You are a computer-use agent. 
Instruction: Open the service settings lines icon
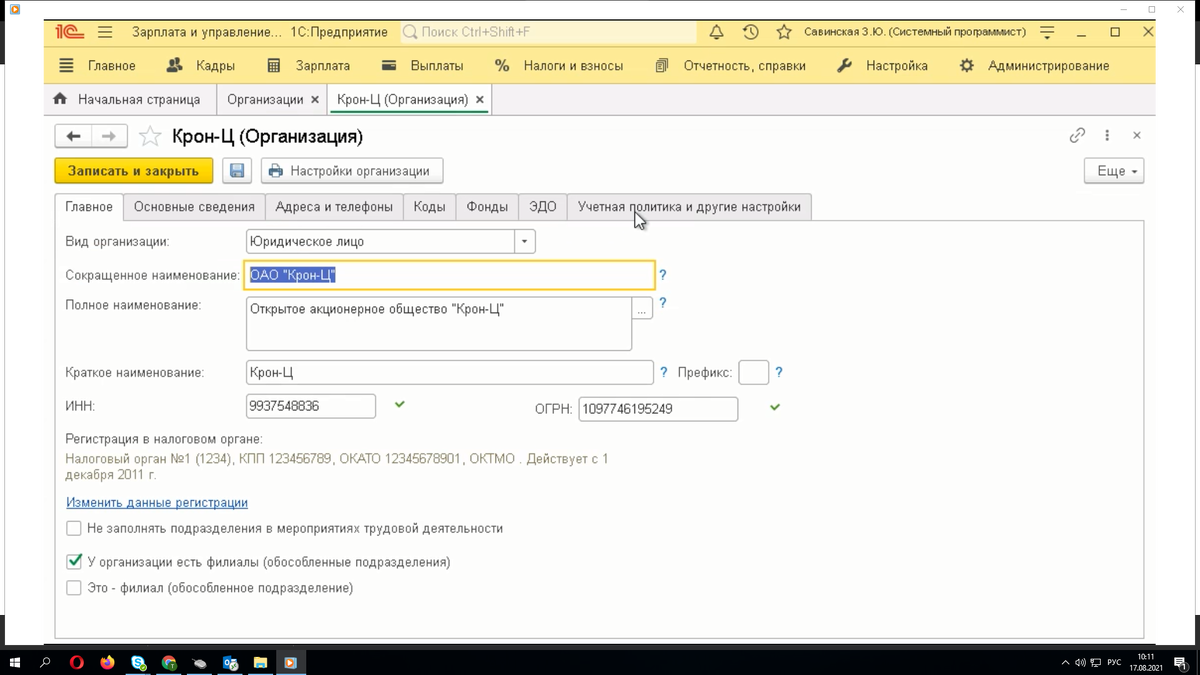(x=1047, y=32)
